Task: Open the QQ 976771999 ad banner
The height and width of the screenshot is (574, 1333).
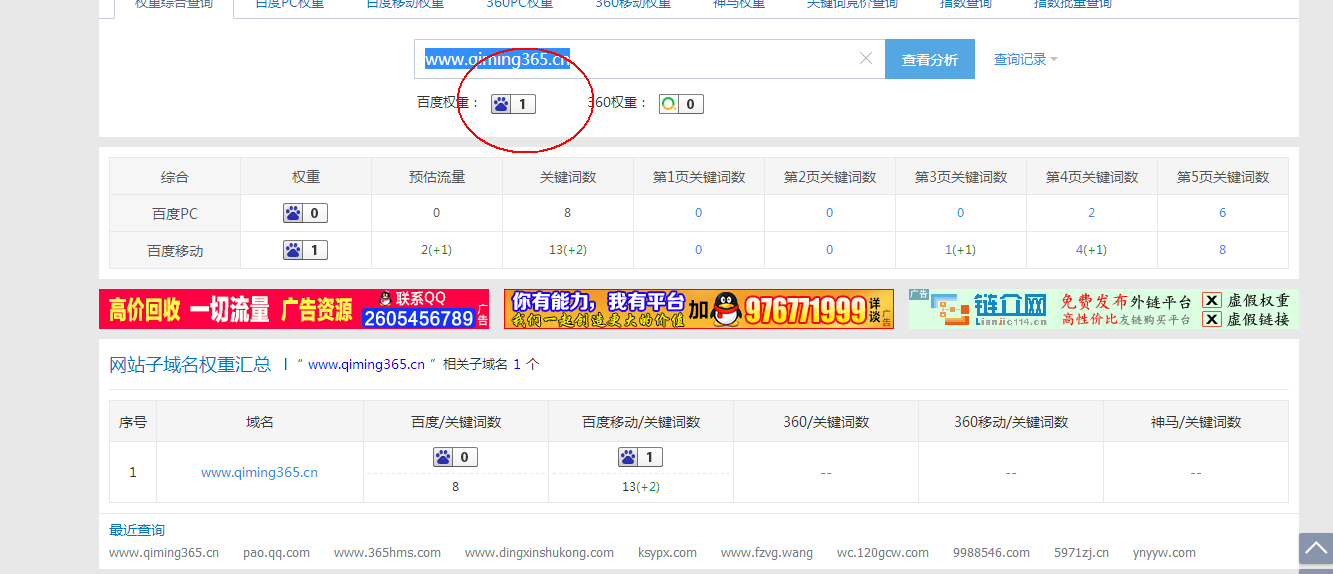Action: (699, 309)
